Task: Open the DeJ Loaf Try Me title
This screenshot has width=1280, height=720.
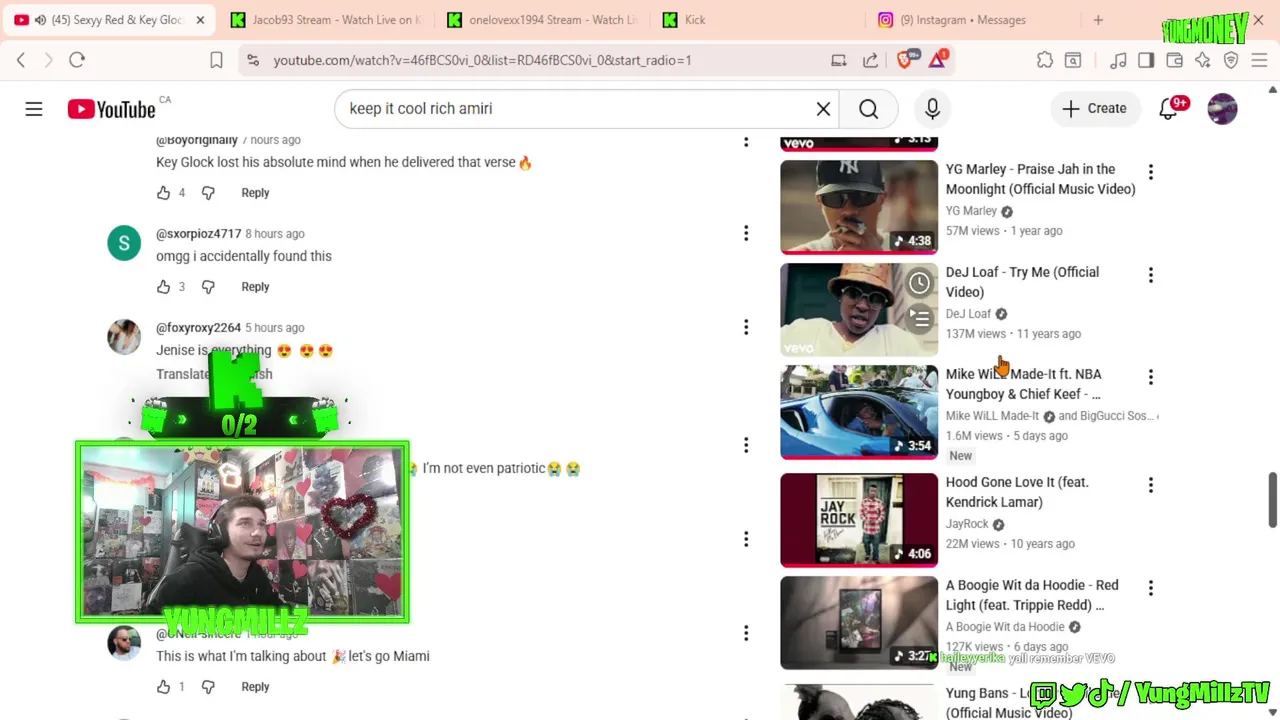Action: pyautogui.click(x=1022, y=282)
